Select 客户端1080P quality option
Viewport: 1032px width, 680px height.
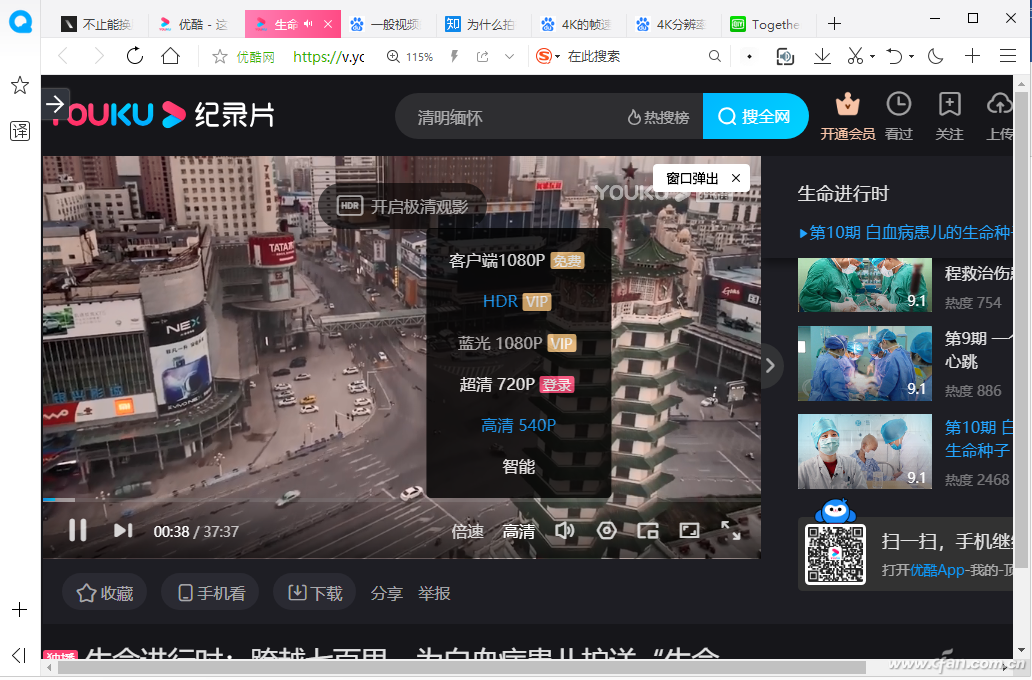517,261
